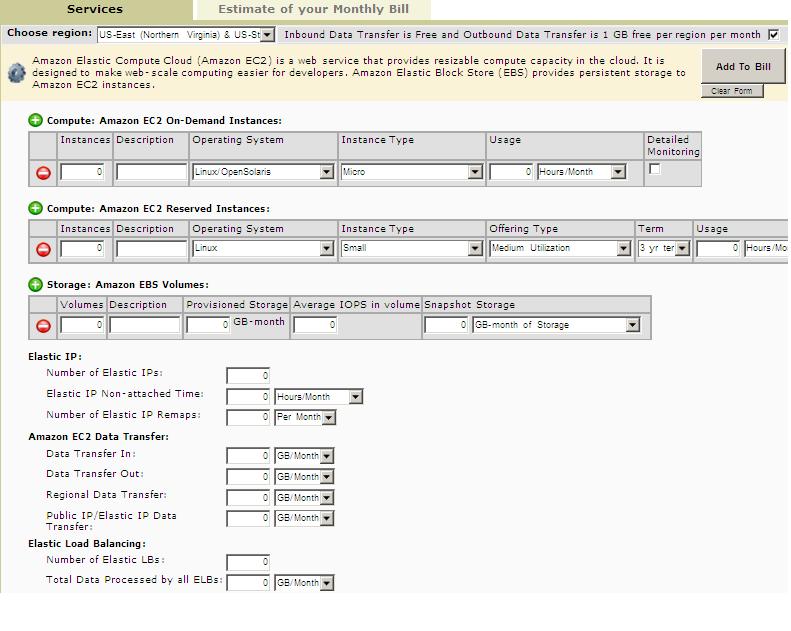The width and height of the screenshot is (791, 631).
Task: Focus the EBS Volumes count field
Action: point(82,325)
